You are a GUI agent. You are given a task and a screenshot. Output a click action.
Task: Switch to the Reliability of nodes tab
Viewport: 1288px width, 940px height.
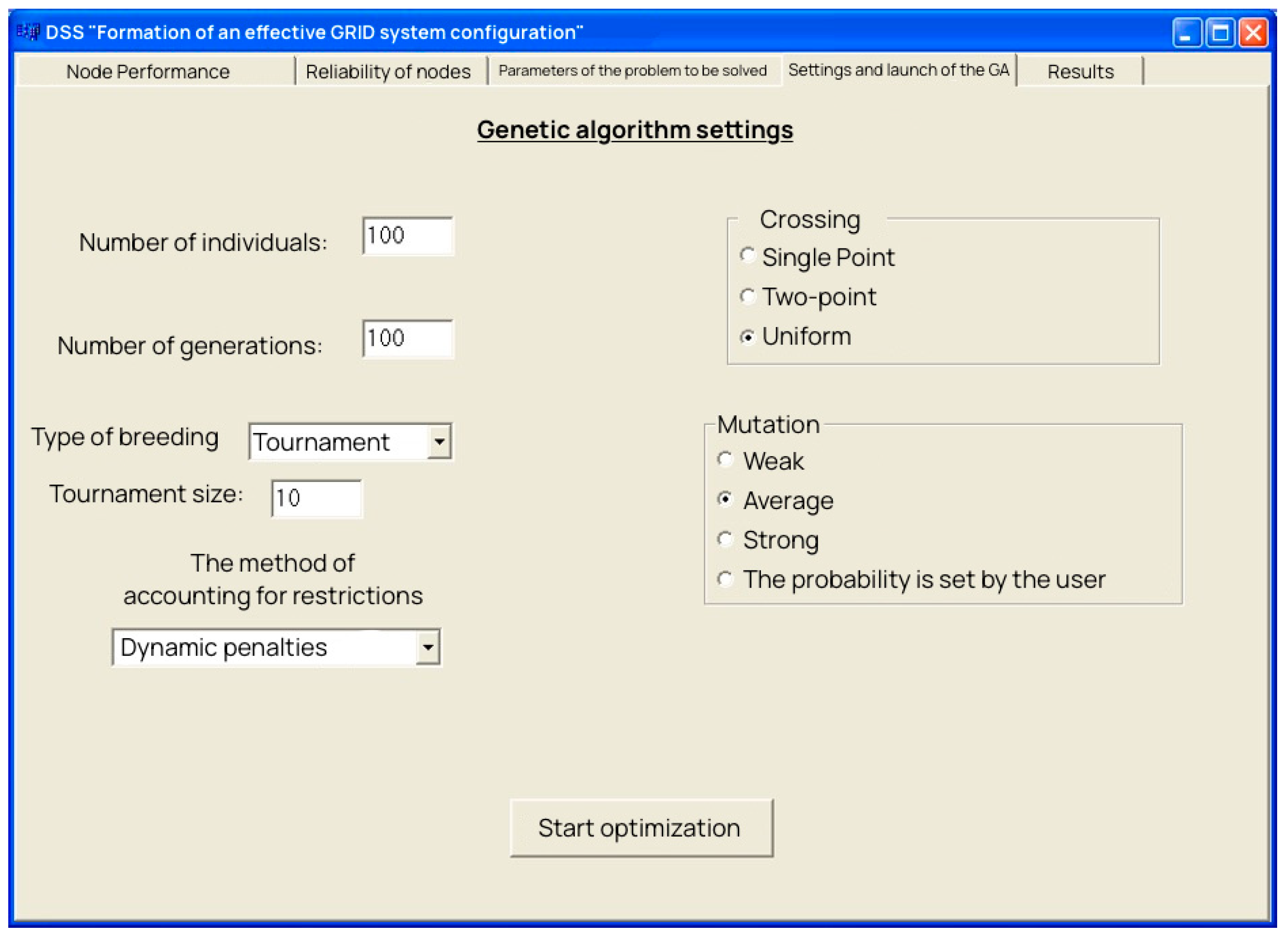tap(389, 71)
